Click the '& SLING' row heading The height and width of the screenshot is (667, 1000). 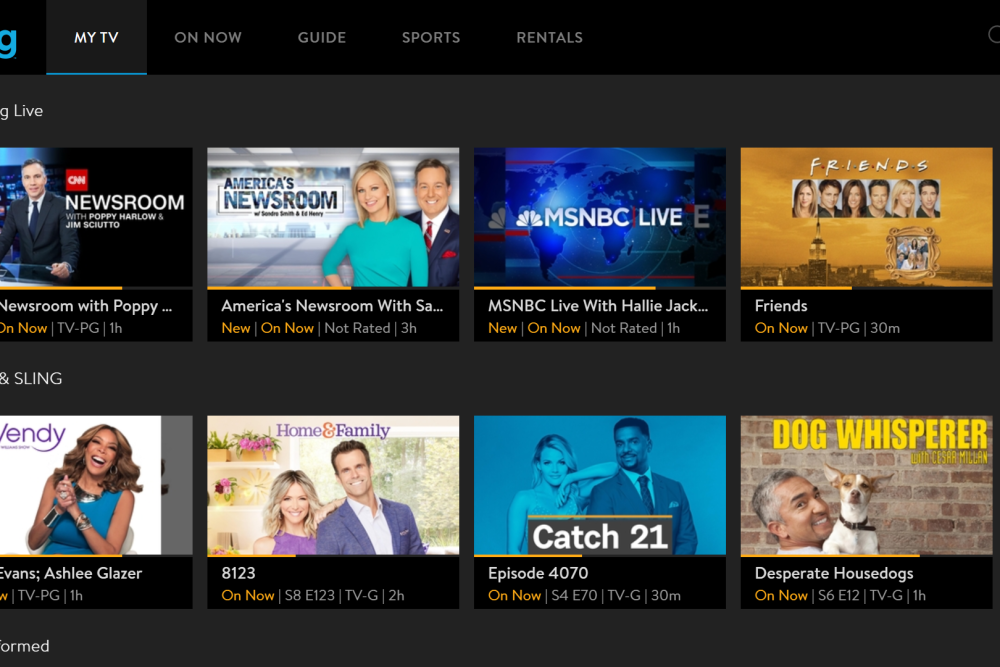[31, 379]
